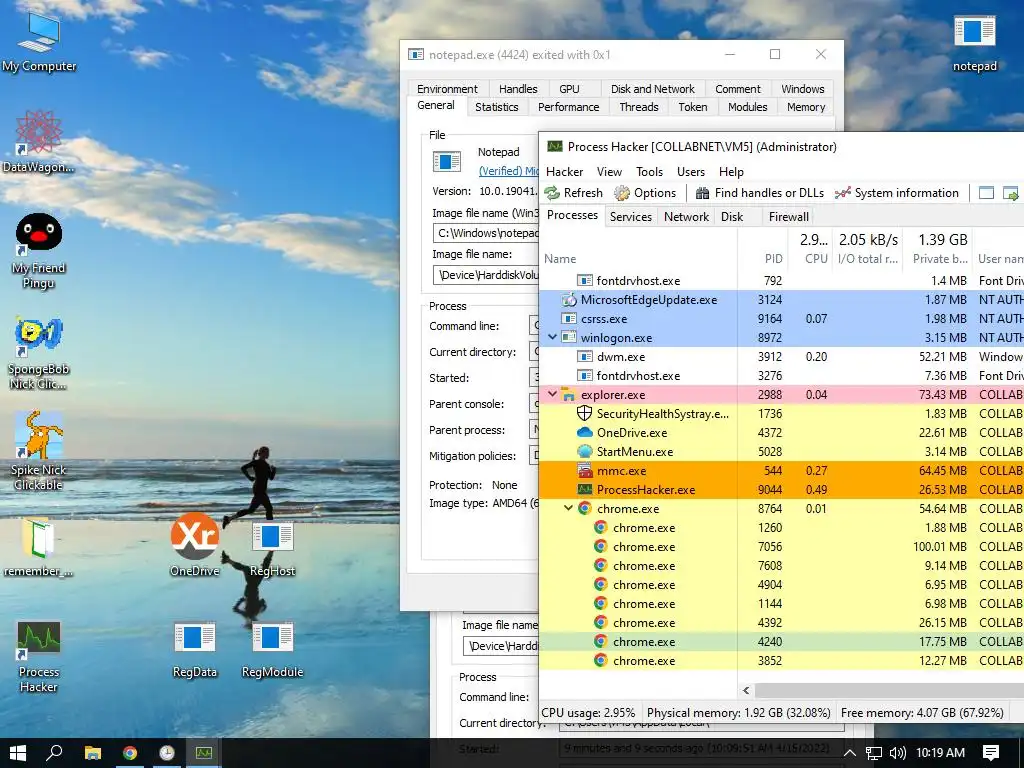Open Disk and Network tab
The width and height of the screenshot is (1024, 768).
click(652, 89)
